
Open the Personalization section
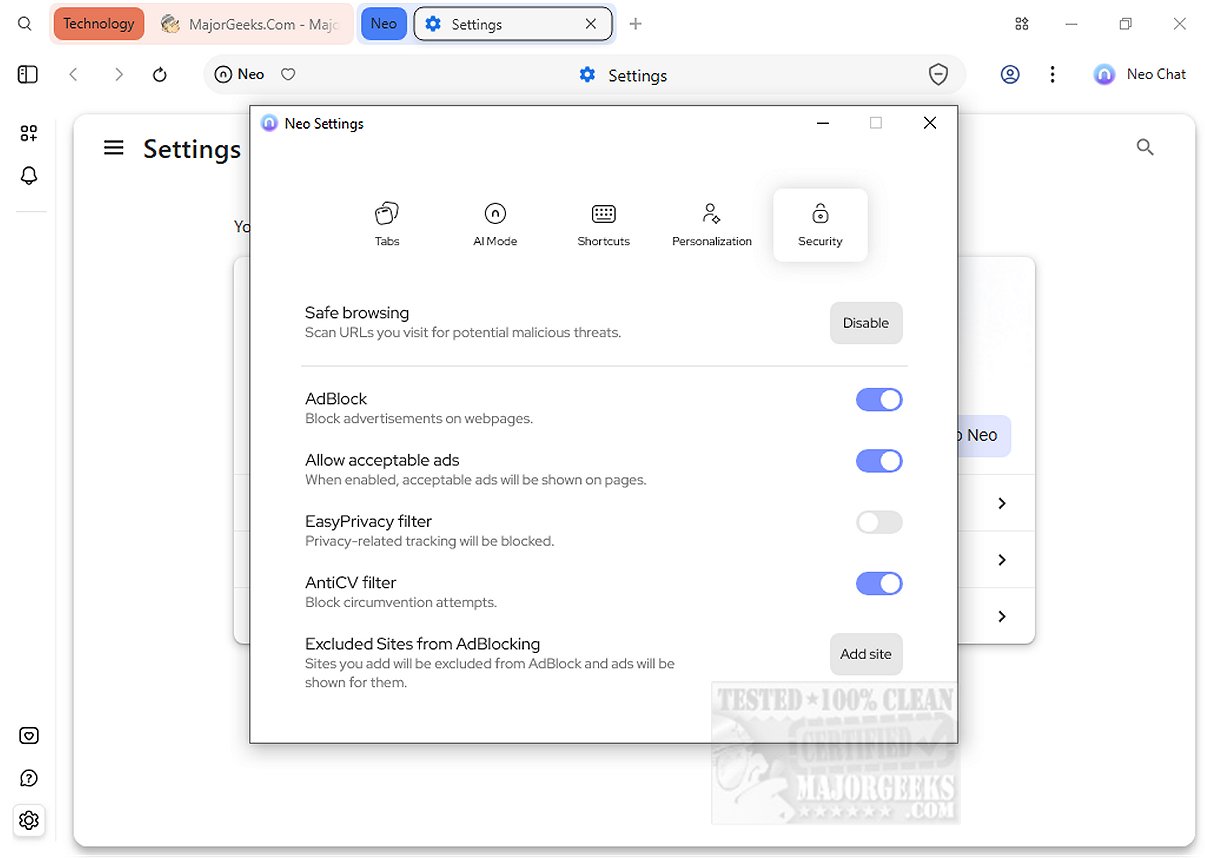click(x=712, y=224)
